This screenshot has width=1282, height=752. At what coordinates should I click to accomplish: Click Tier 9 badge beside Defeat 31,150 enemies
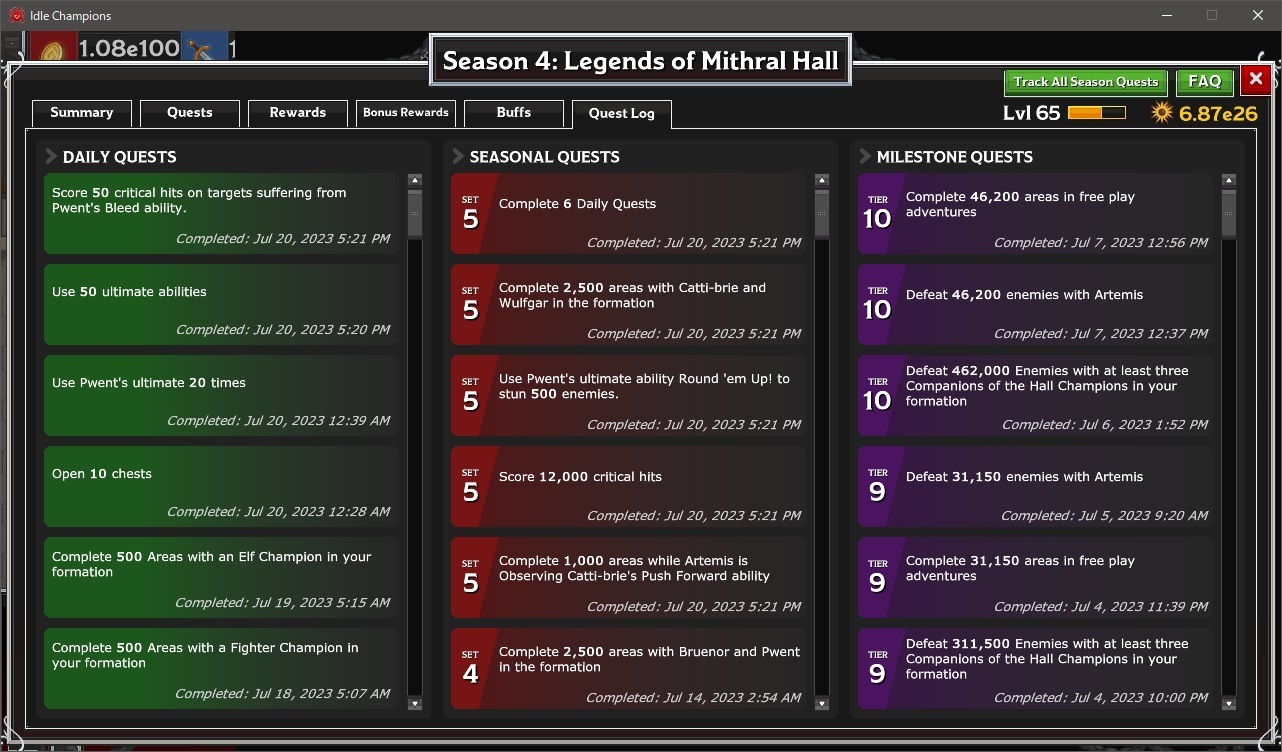point(877,486)
